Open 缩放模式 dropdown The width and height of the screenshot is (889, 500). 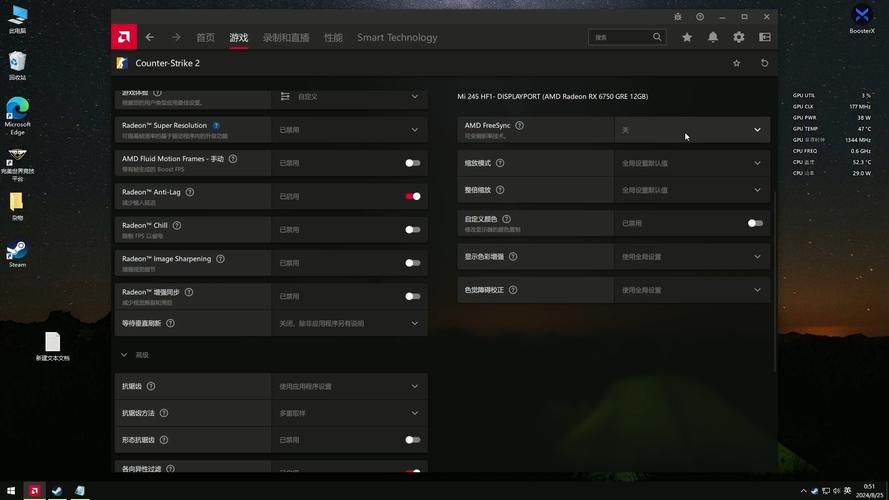pyautogui.click(x=692, y=163)
